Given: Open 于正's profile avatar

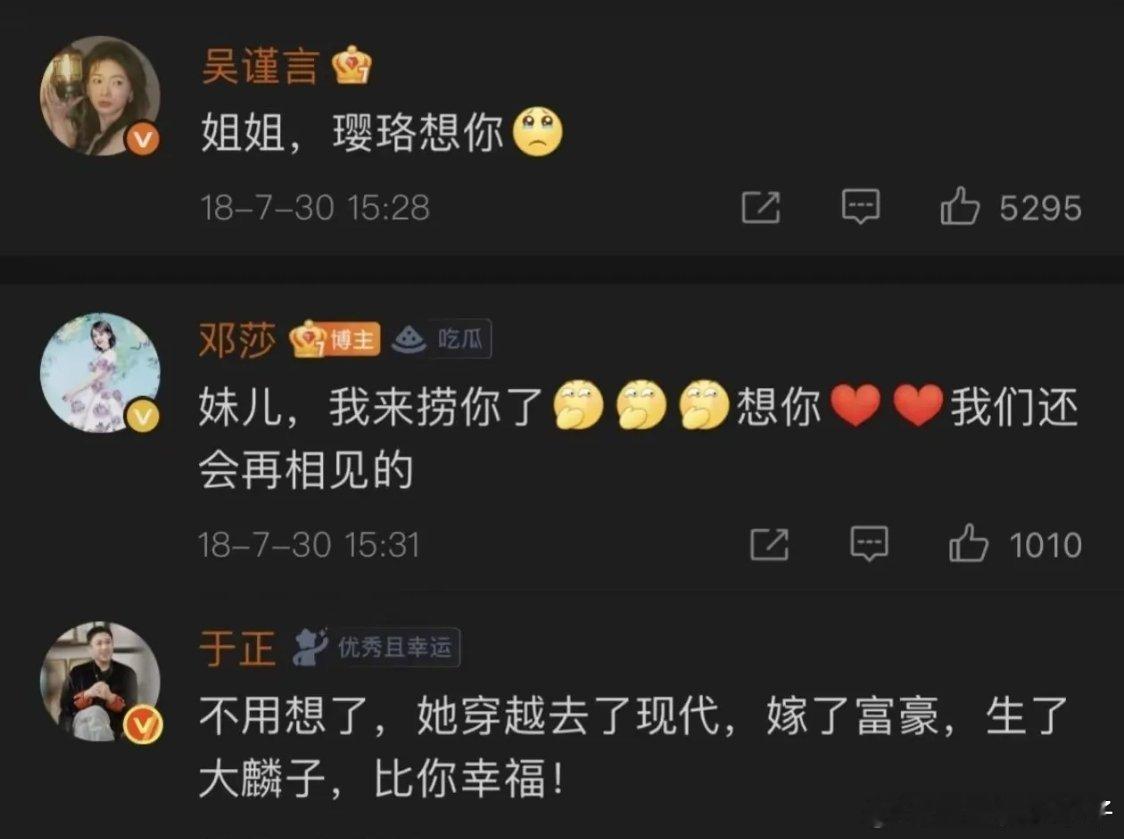Looking at the screenshot, I should [x=101, y=682].
